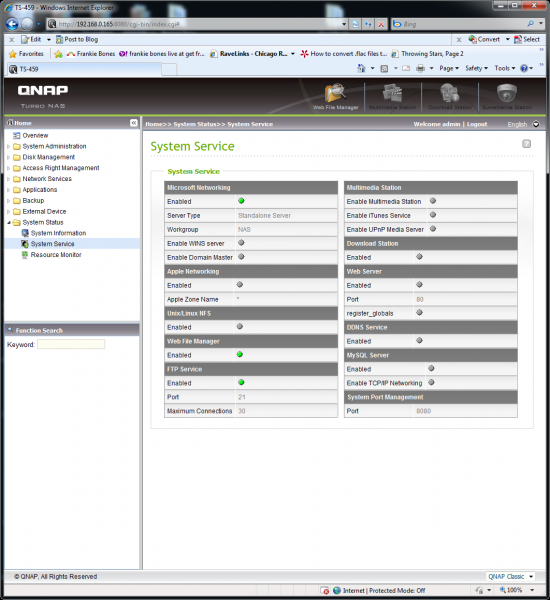Click the Edit toolbar button
Viewport: 550px width, 600px height.
(x=31, y=39)
